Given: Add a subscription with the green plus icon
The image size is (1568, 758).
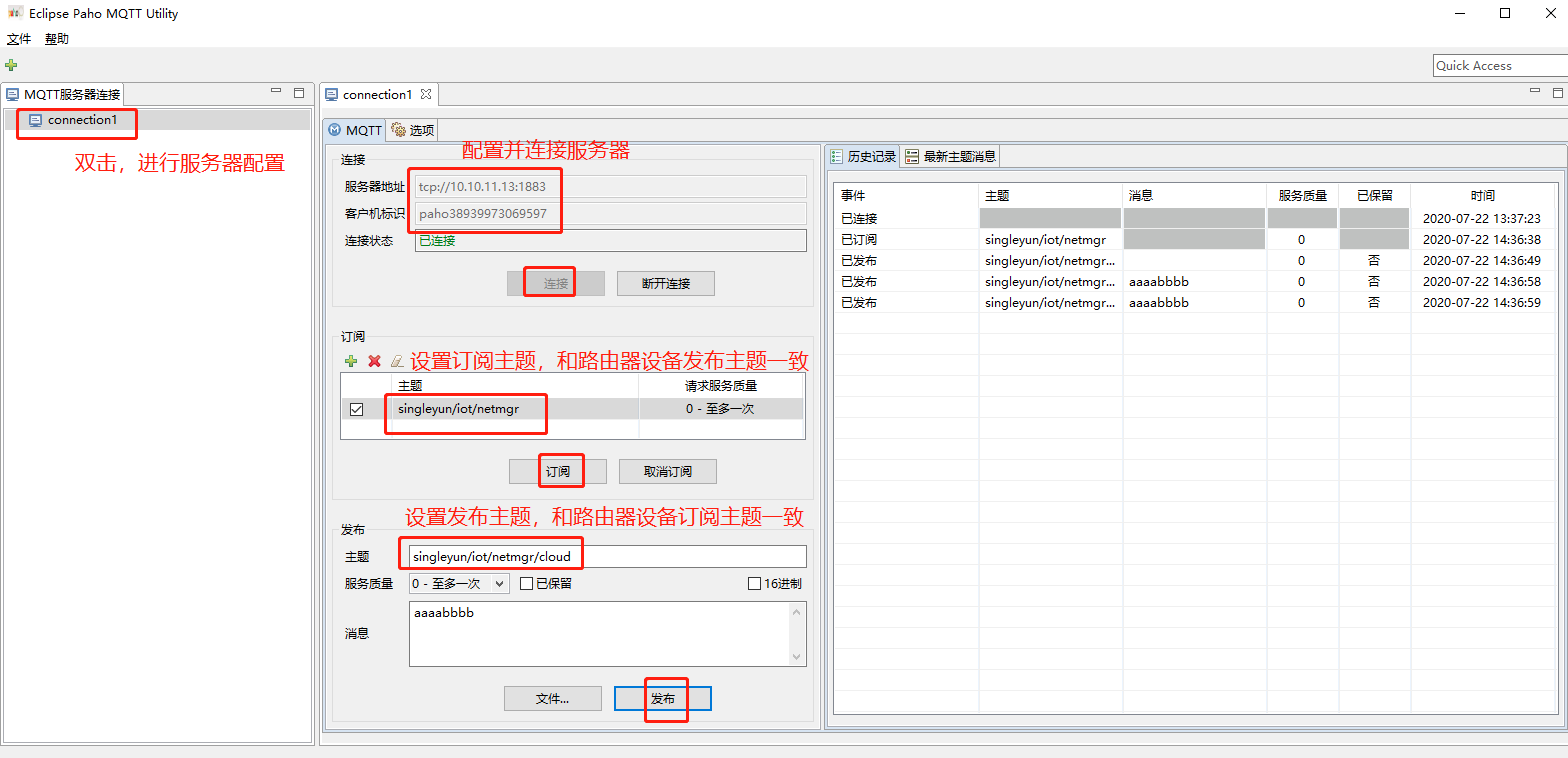Looking at the screenshot, I should pyautogui.click(x=351, y=361).
